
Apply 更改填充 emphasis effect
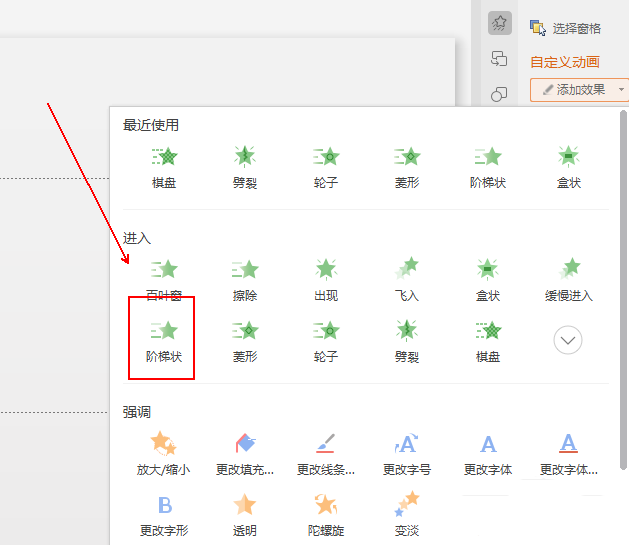click(x=245, y=454)
